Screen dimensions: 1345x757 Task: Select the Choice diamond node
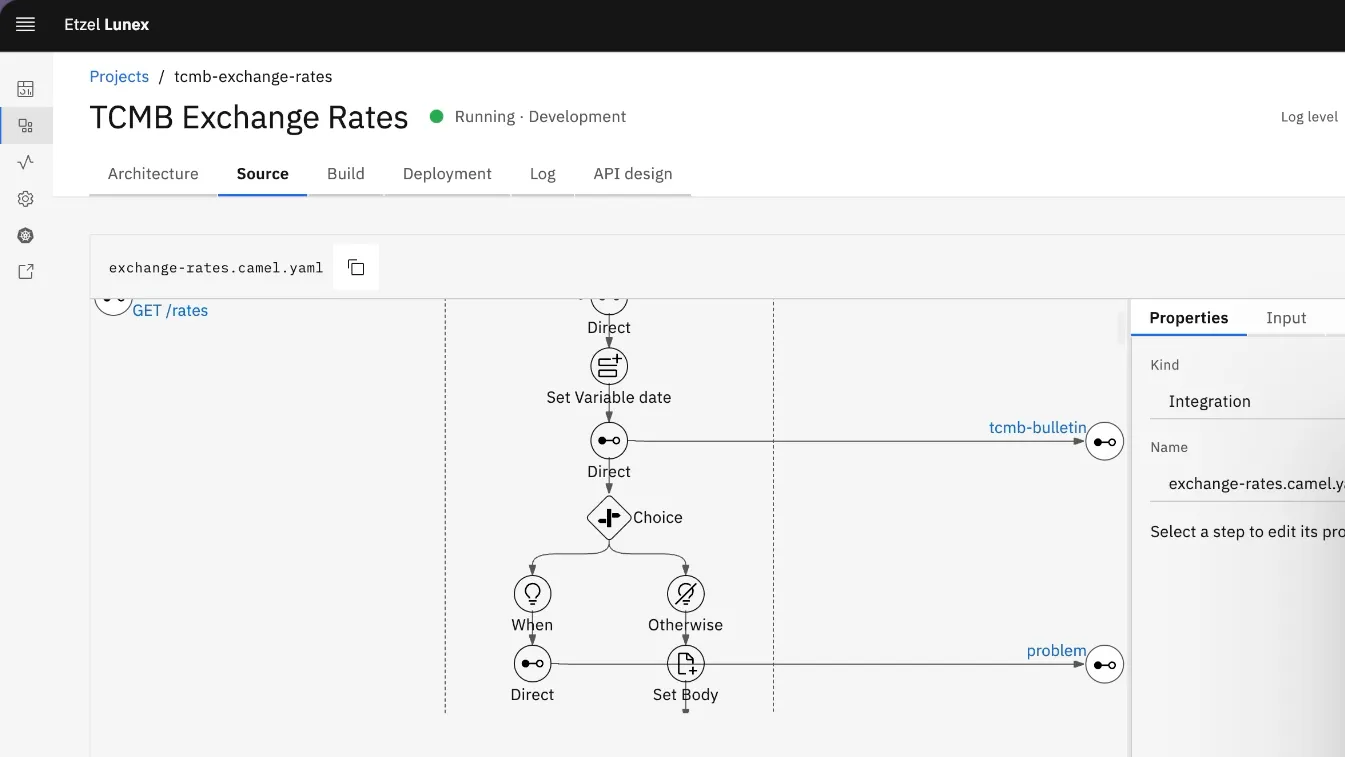coord(609,518)
